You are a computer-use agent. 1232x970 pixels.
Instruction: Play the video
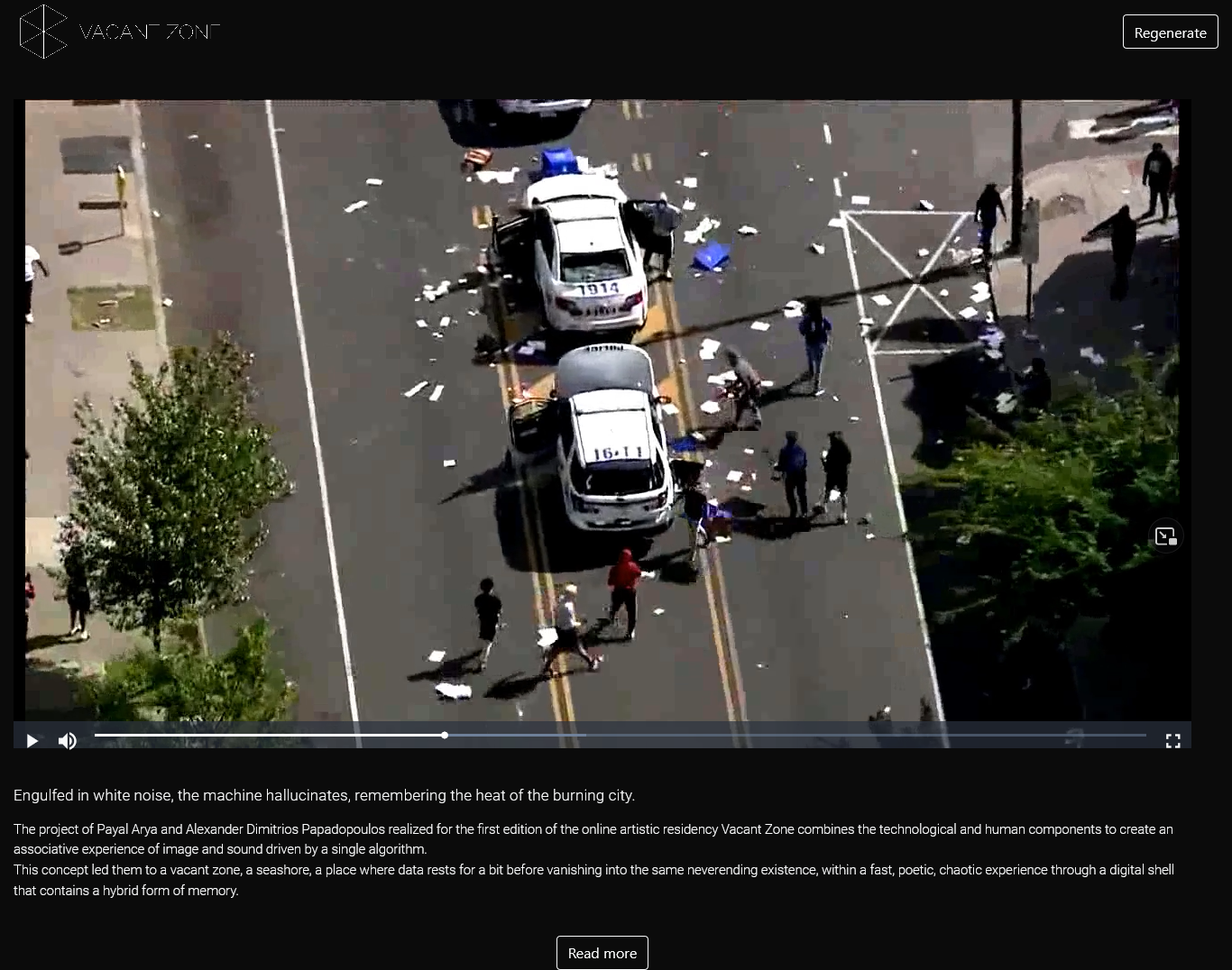(x=32, y=741)
